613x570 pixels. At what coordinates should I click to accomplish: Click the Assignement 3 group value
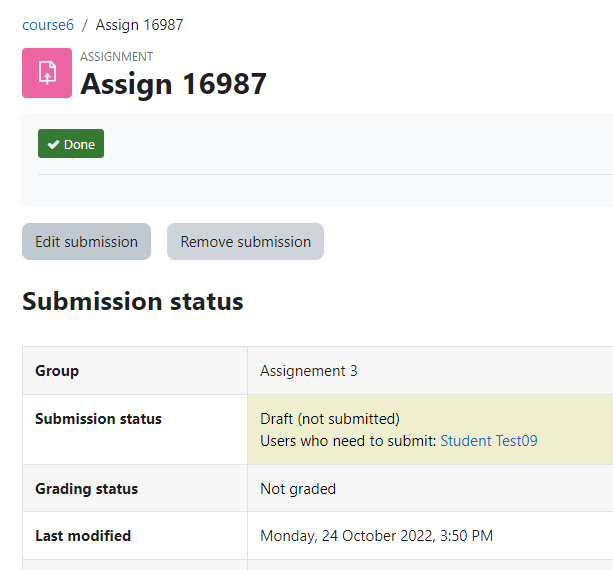(x=309, y=371)
